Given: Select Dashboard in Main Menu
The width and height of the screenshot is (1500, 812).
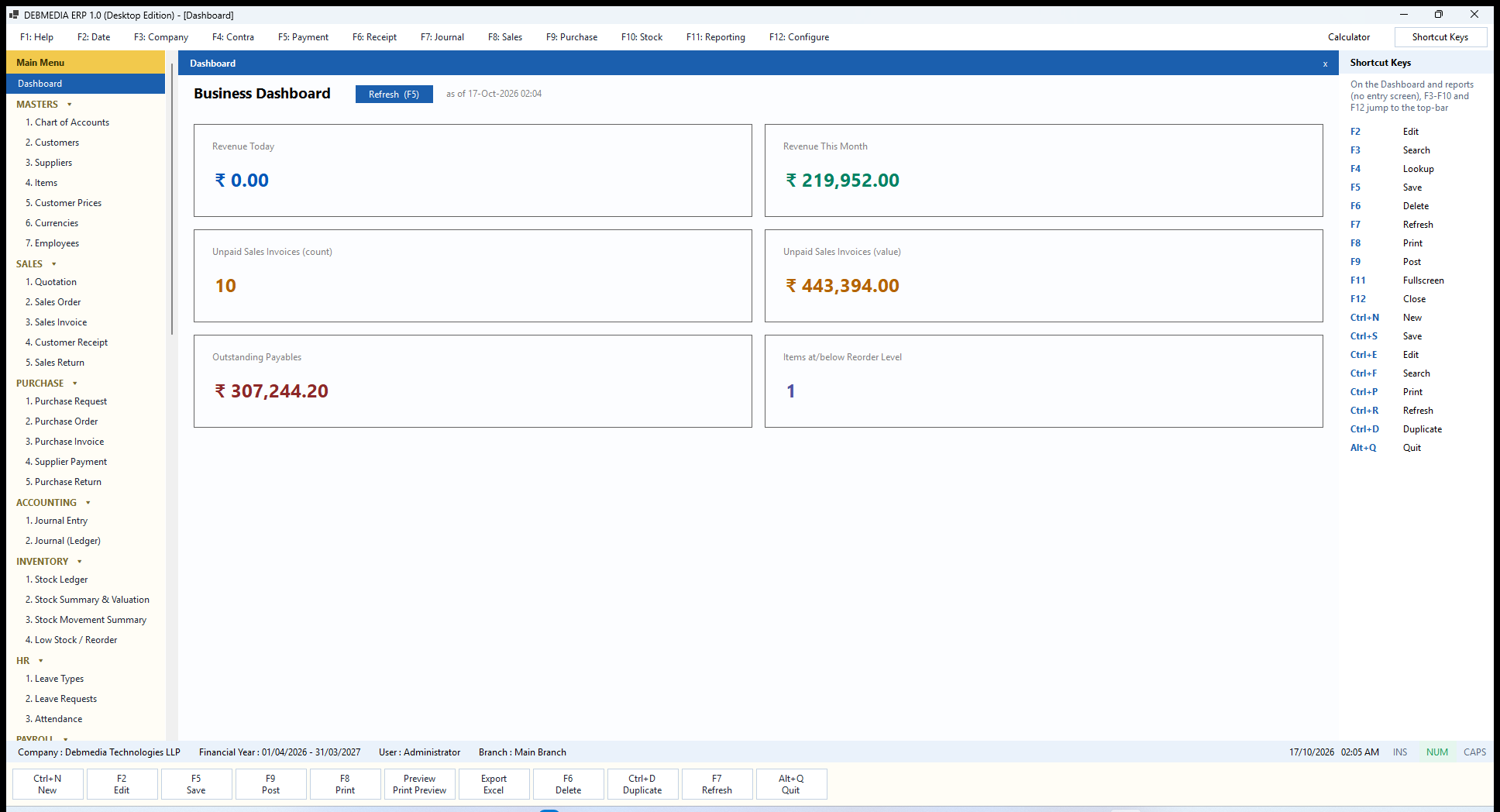Looking at the screenshot, I should coord(85,84).
